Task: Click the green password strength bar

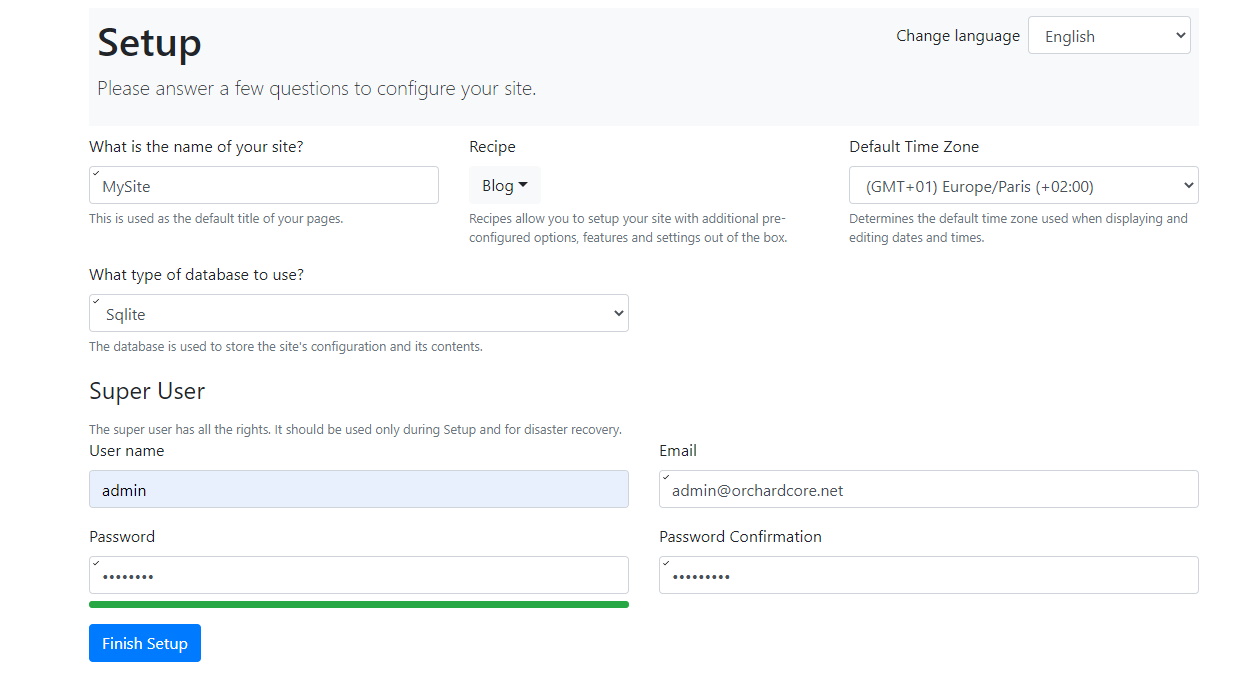Action: coord(359,604)
